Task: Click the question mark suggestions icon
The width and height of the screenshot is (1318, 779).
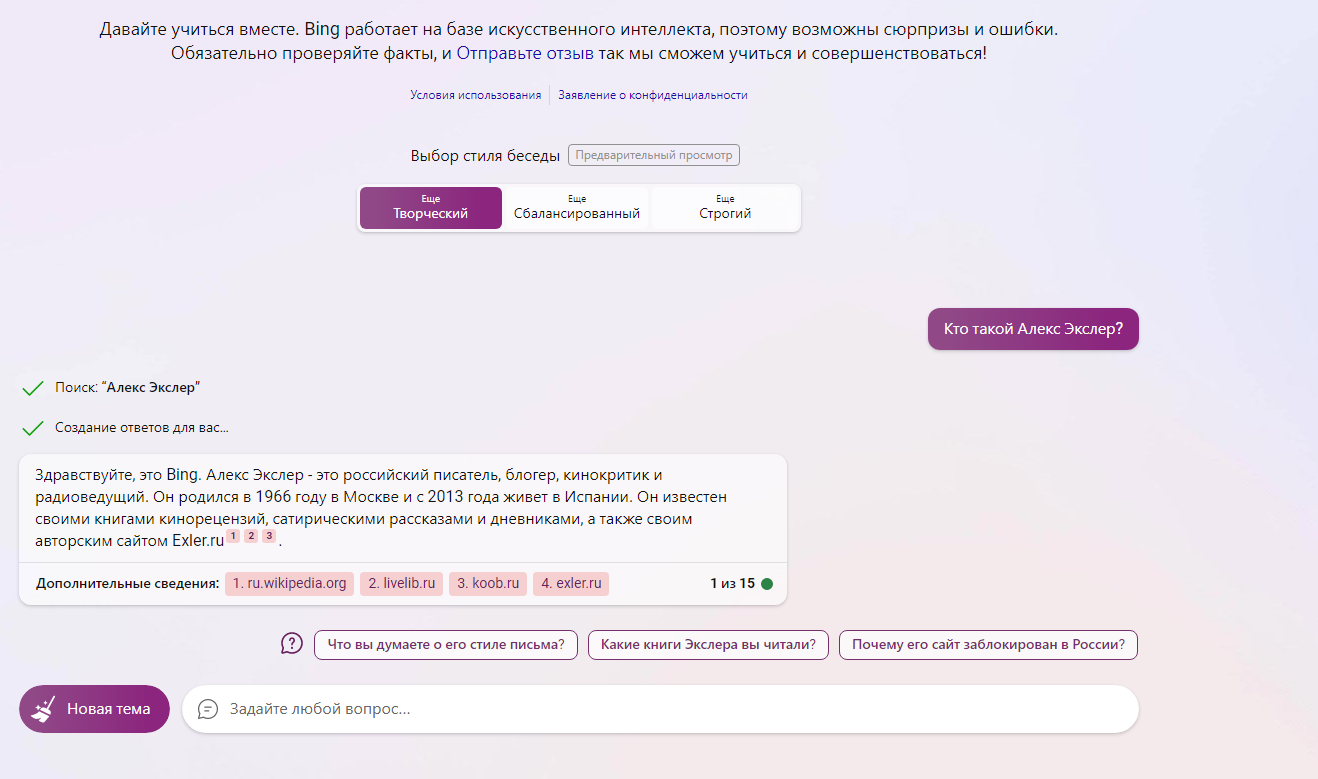Action: (292, 644)
